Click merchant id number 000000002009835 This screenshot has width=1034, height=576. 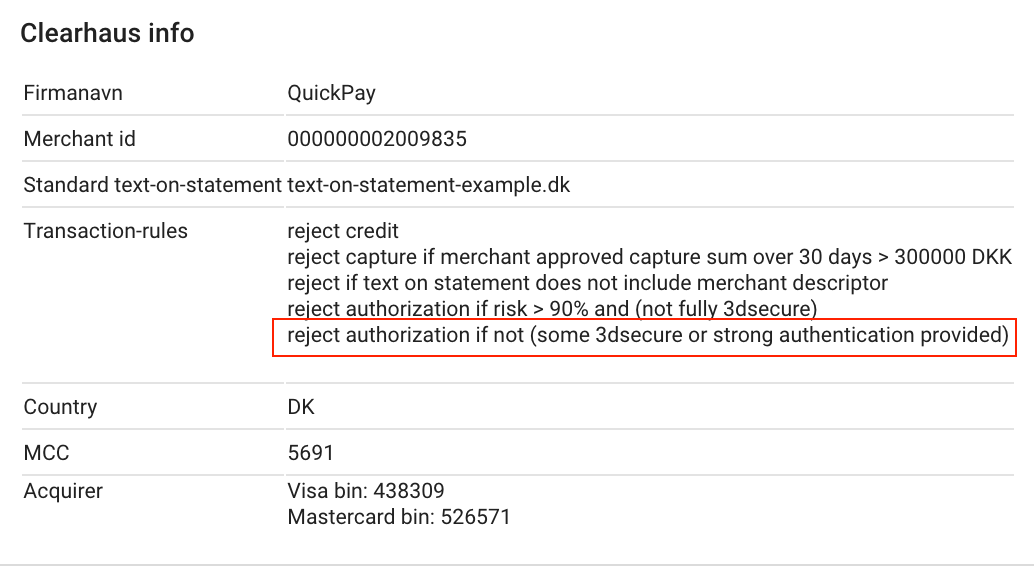pyautogui.click(x=376, y=139)
